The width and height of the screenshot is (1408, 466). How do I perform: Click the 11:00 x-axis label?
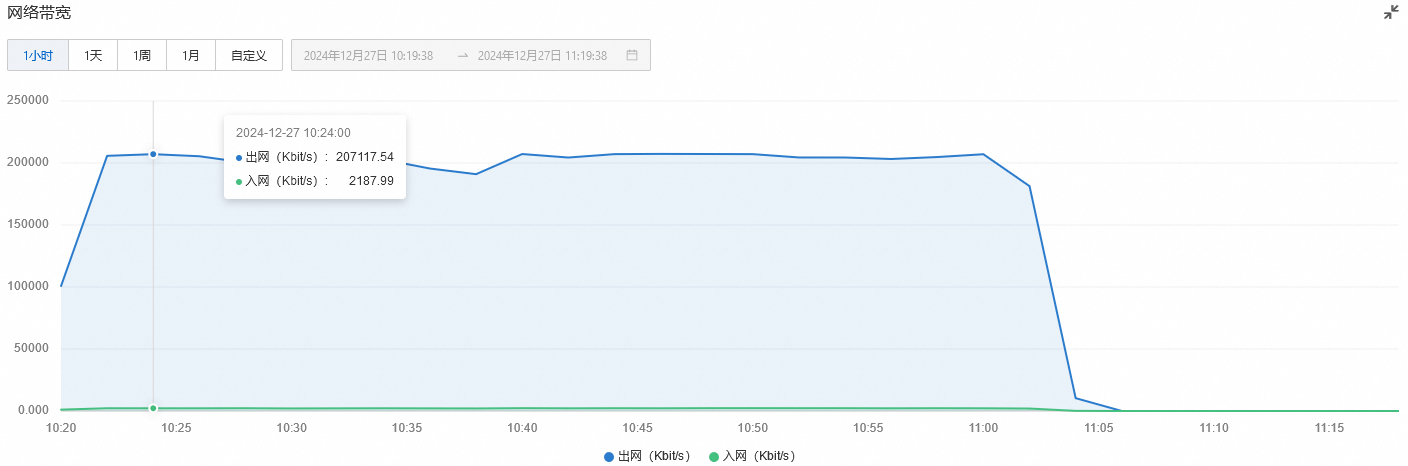tap(983, 428)
